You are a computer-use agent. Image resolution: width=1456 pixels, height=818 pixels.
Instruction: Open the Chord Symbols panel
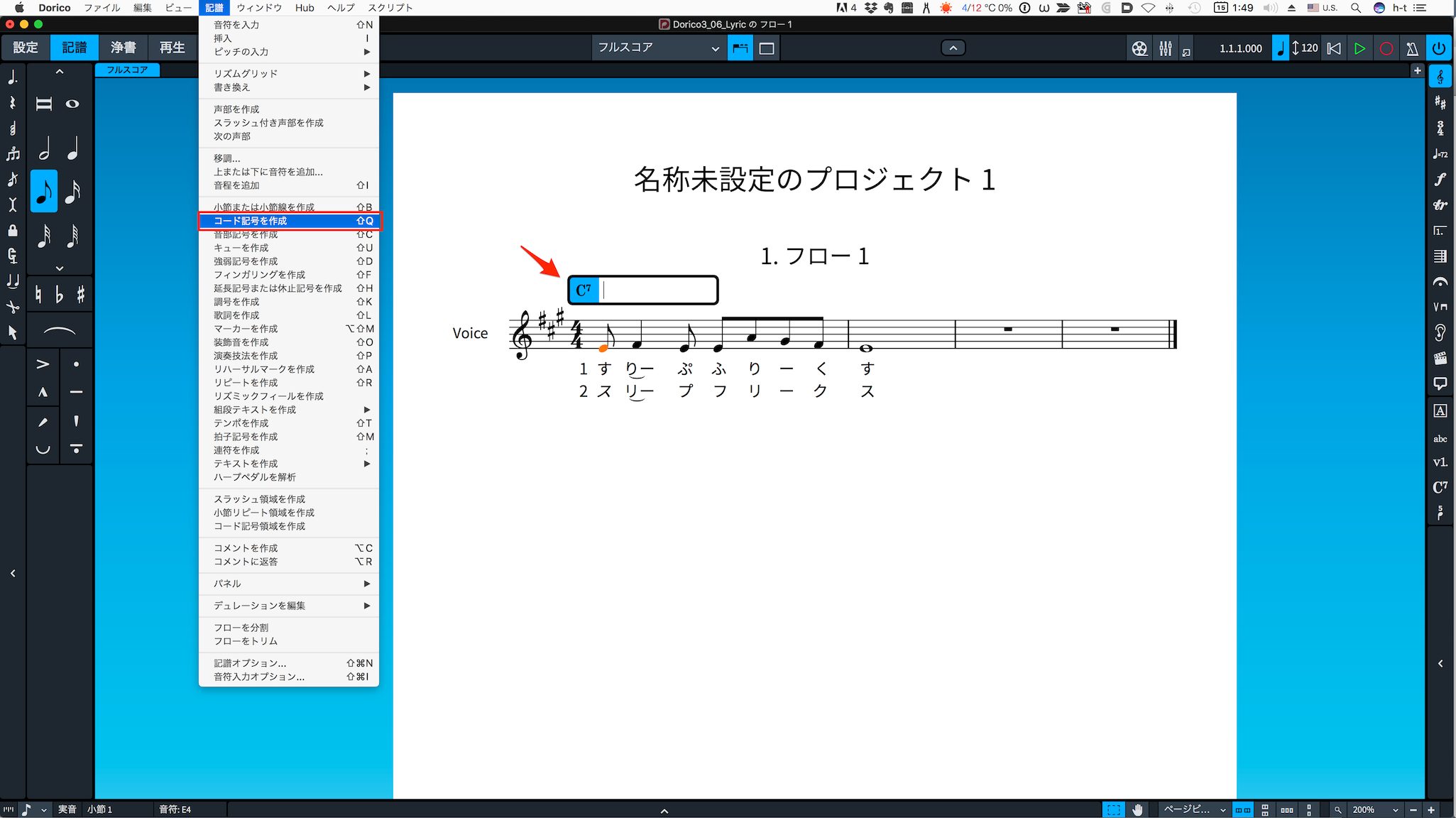click(1440, 487)
